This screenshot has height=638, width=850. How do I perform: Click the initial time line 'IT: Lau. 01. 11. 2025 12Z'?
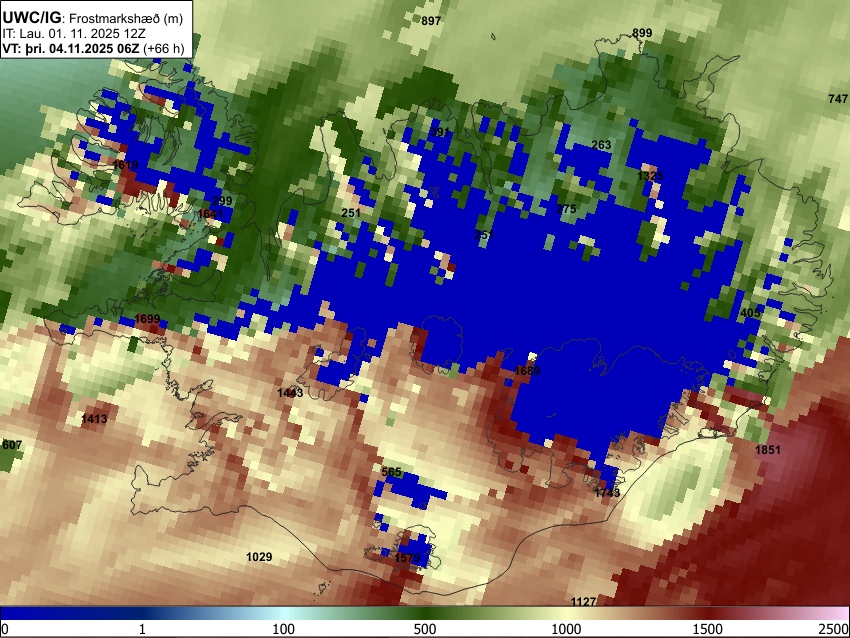(72, 34)
